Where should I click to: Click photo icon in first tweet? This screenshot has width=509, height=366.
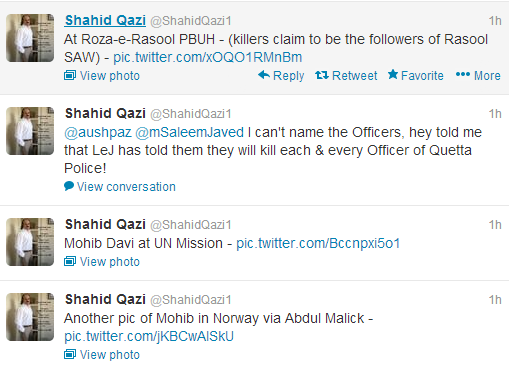coord(70,76)
